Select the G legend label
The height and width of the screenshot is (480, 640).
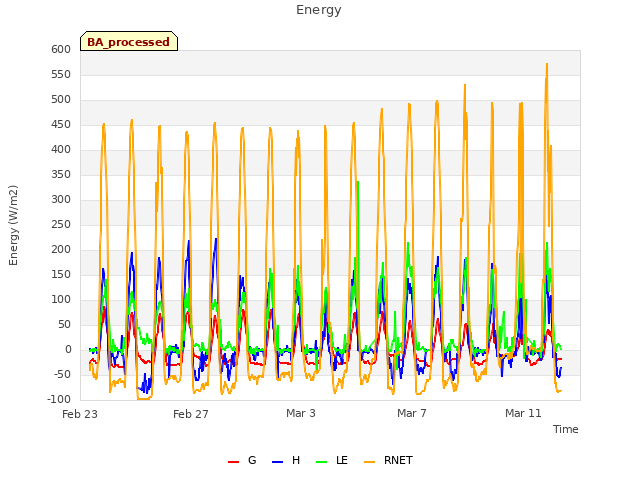252,460
